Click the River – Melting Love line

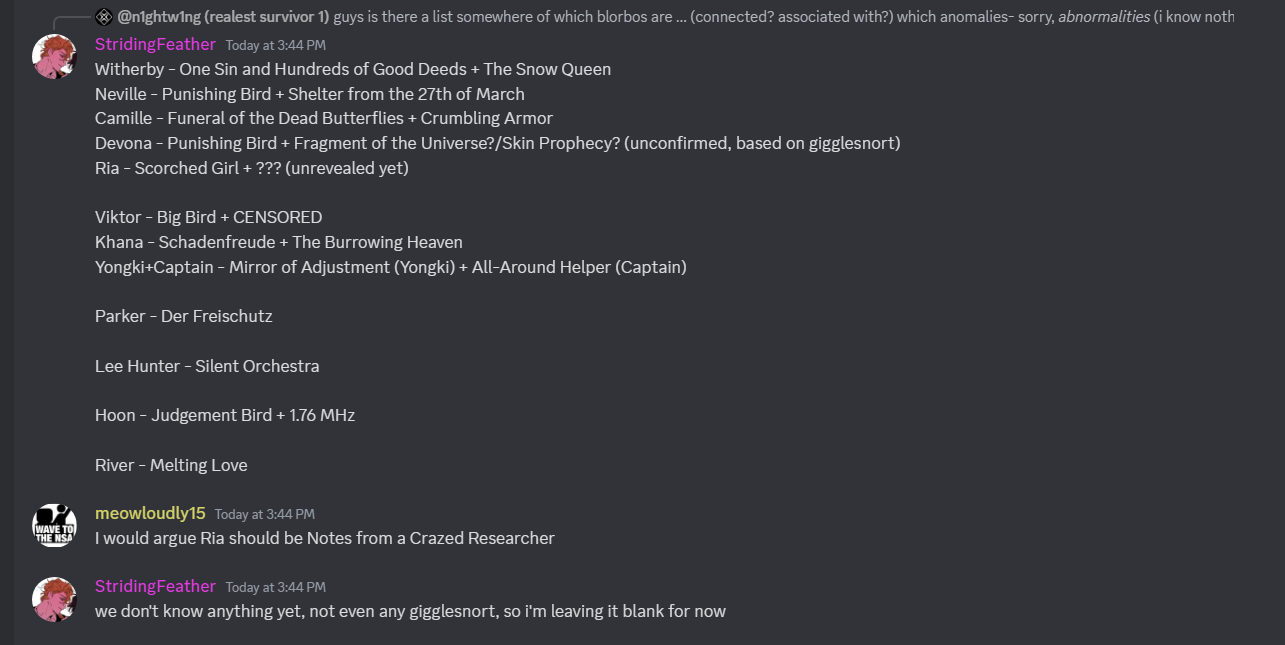171,465
